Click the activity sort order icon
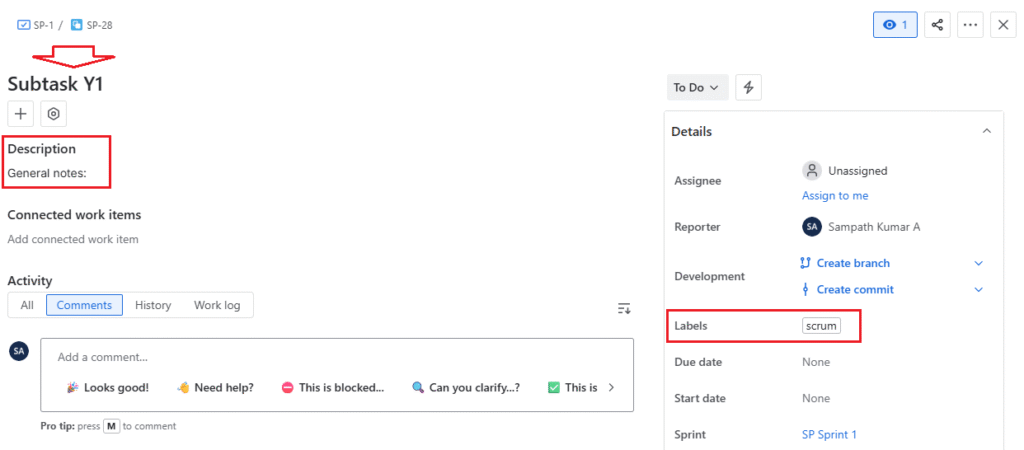 624,308
